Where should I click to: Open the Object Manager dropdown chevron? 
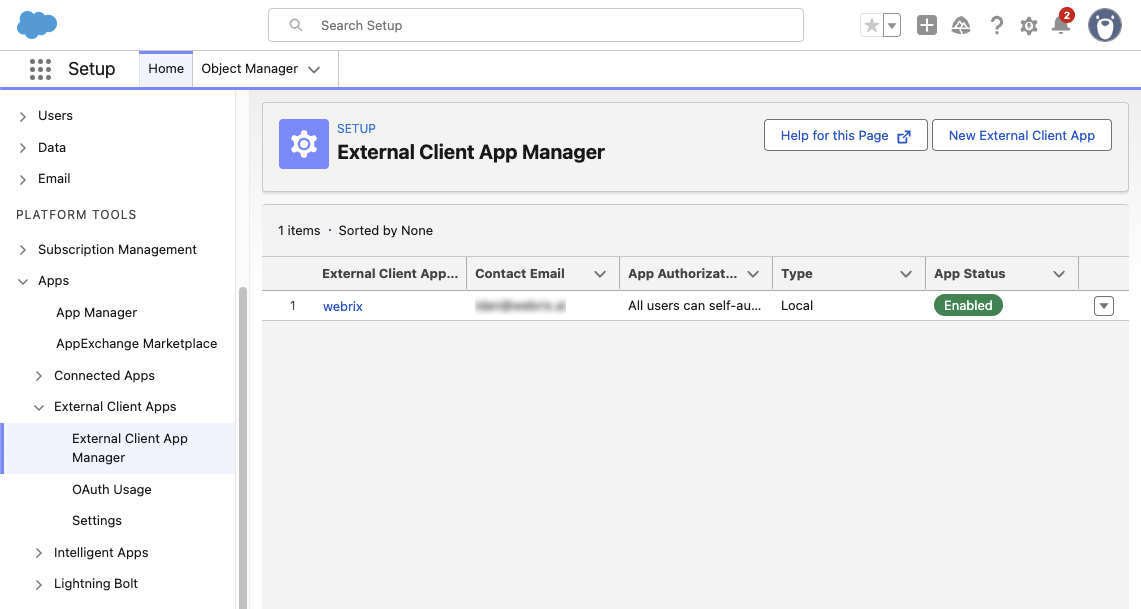click(313, 69)
